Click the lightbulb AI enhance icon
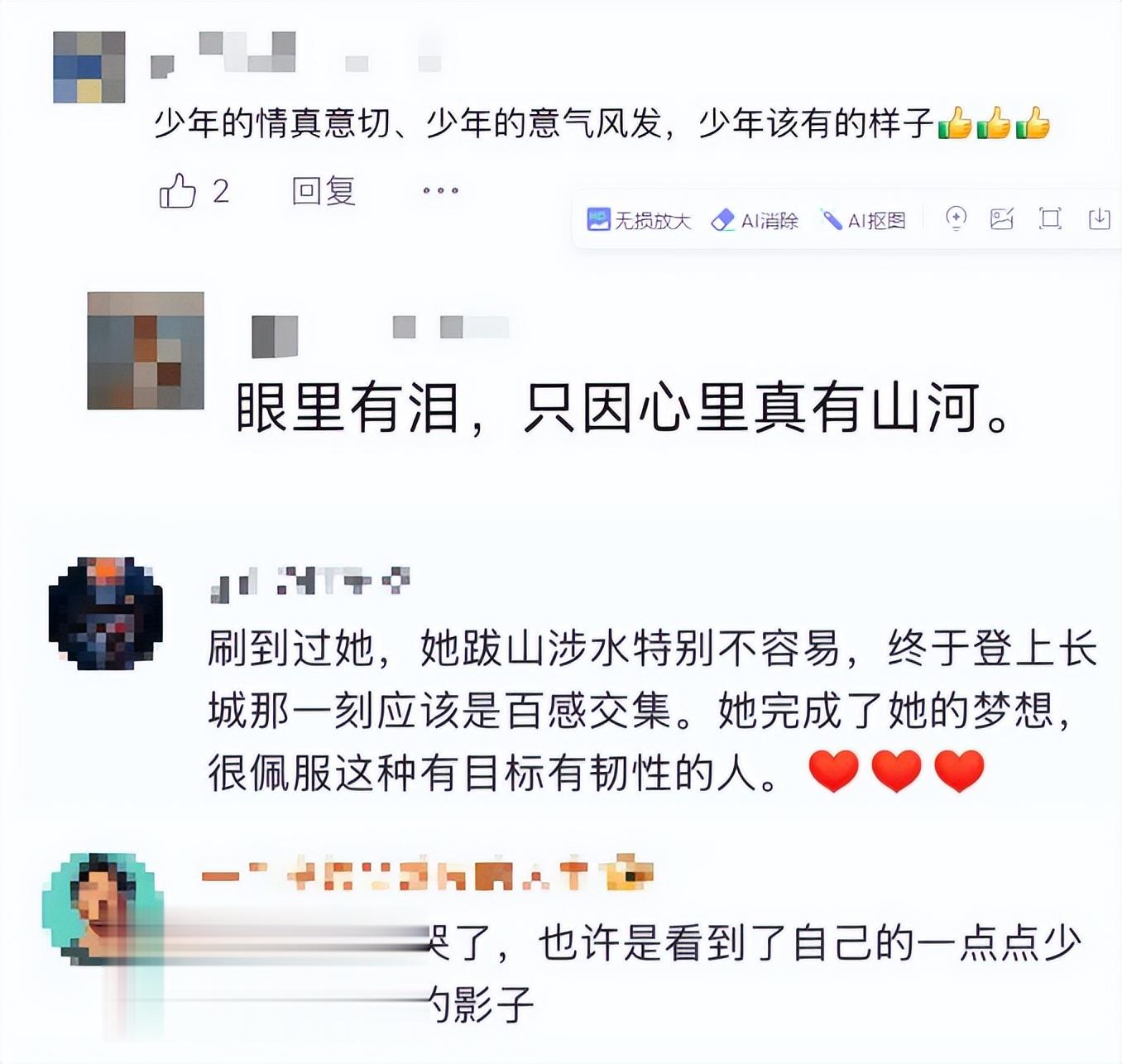The image size is (1122, 1064). point(956,218)
